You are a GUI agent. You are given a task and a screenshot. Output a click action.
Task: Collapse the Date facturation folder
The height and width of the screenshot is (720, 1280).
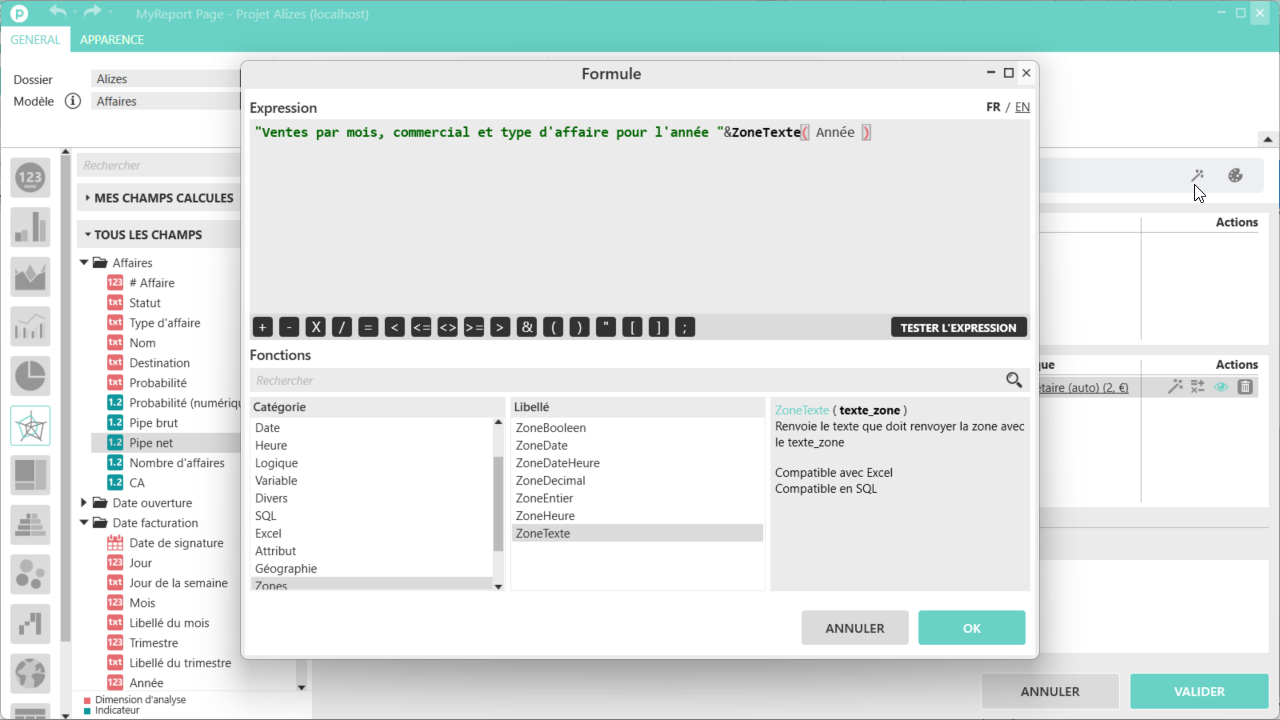(84, 523)
